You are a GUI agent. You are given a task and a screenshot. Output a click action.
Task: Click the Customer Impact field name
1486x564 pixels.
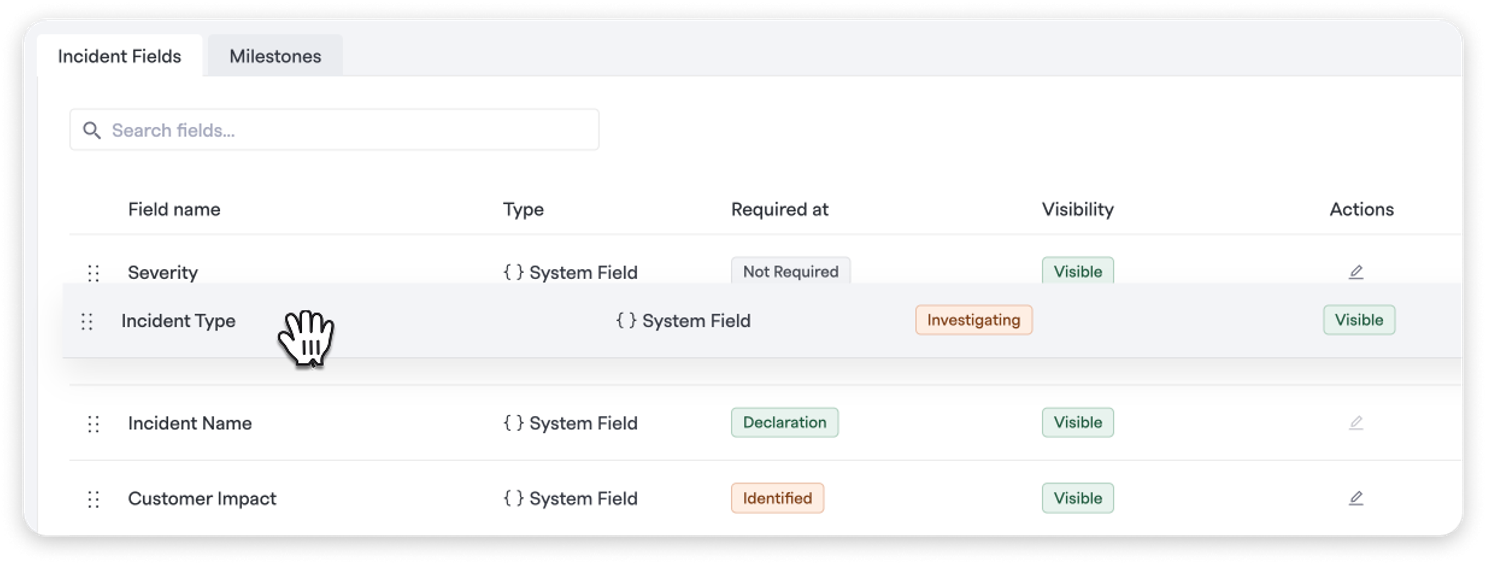coord(202,498)
